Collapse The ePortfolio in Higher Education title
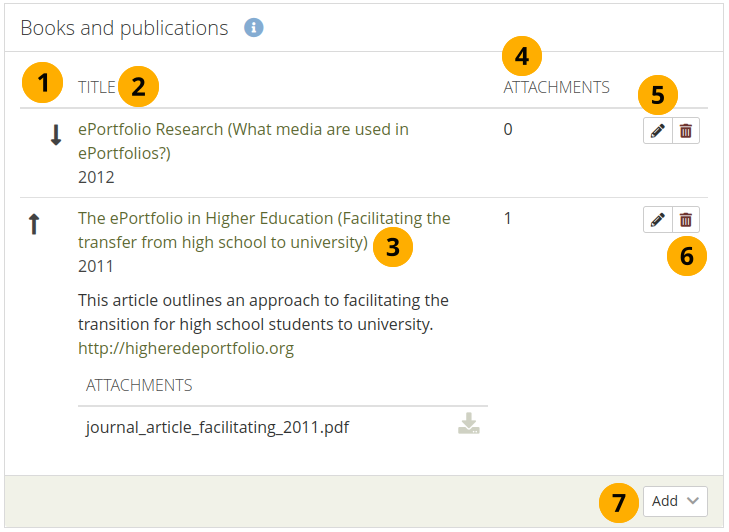Screen dimensions: 729x532 coord(264,219)
